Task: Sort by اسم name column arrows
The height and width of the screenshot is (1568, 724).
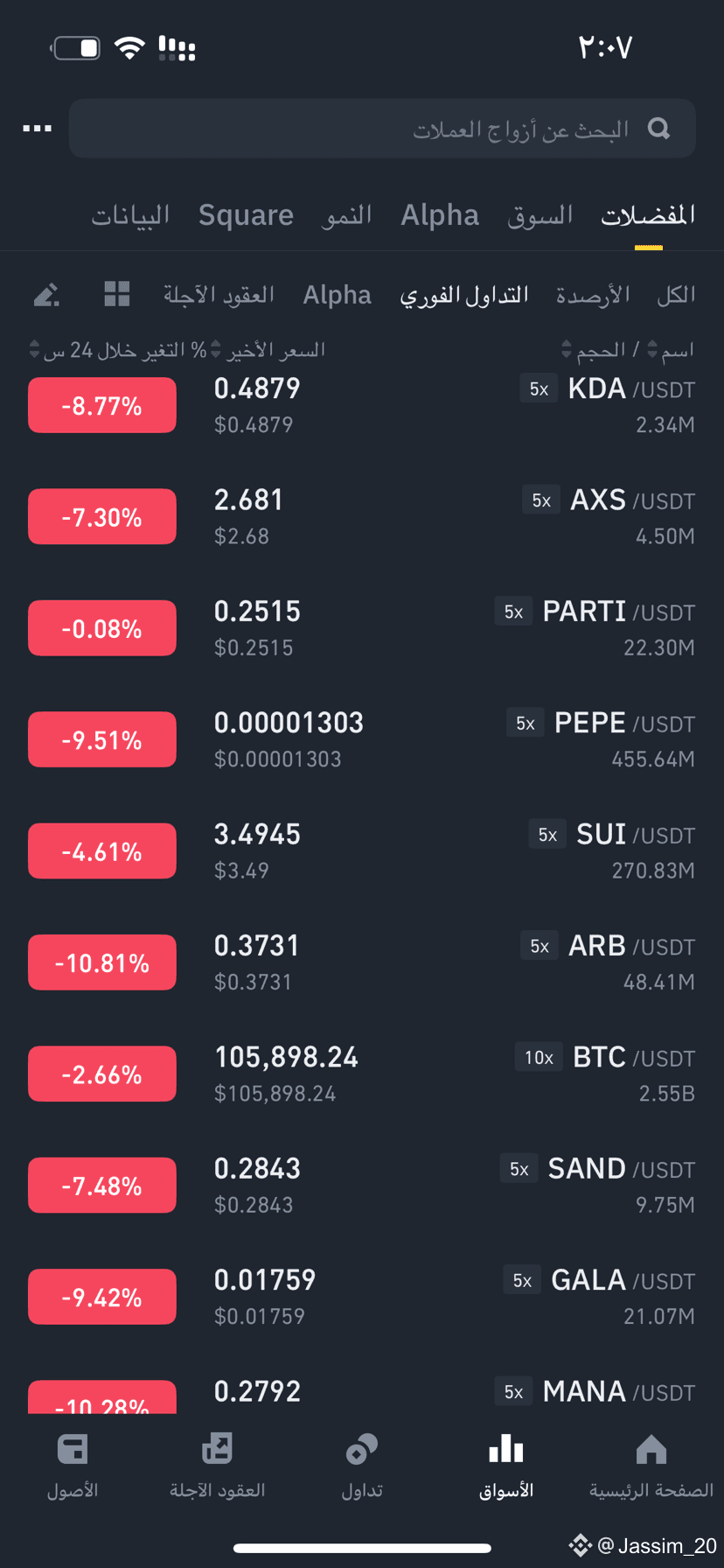Action: coord(652,350)
